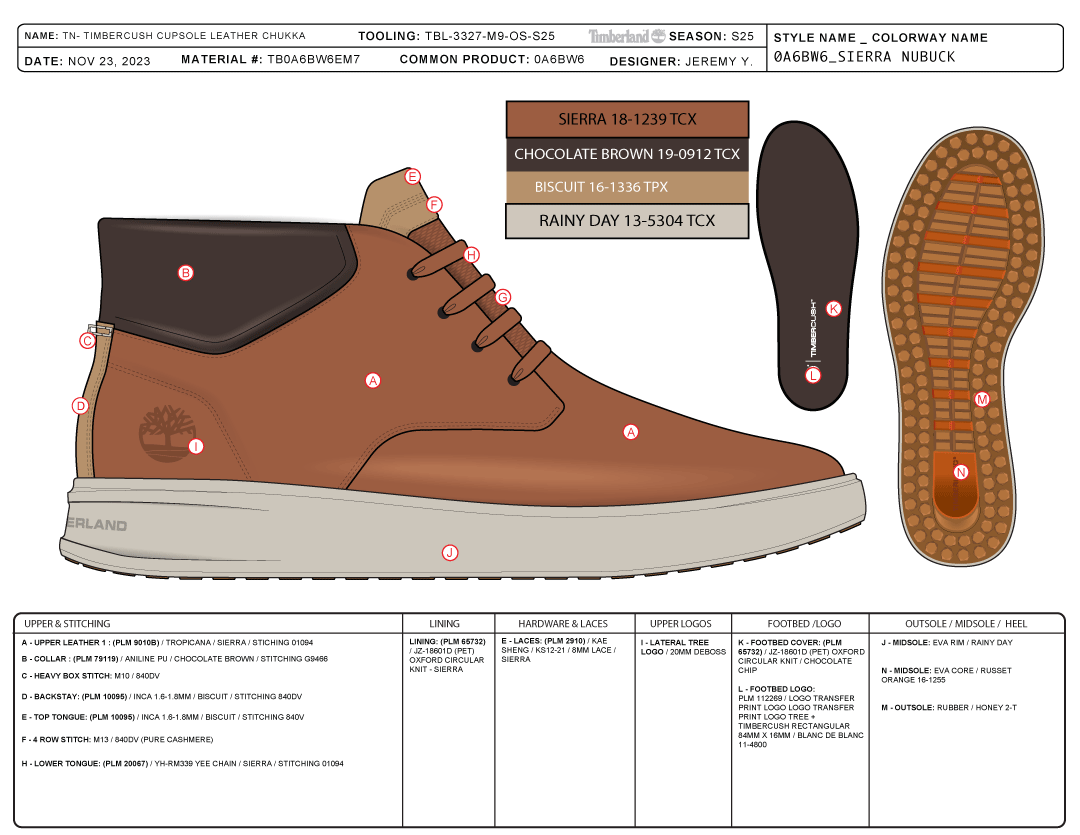Click callout marker J on the midsole
Image resolution: width=1080 pixels, height=835 pixels.
point(450,553)
